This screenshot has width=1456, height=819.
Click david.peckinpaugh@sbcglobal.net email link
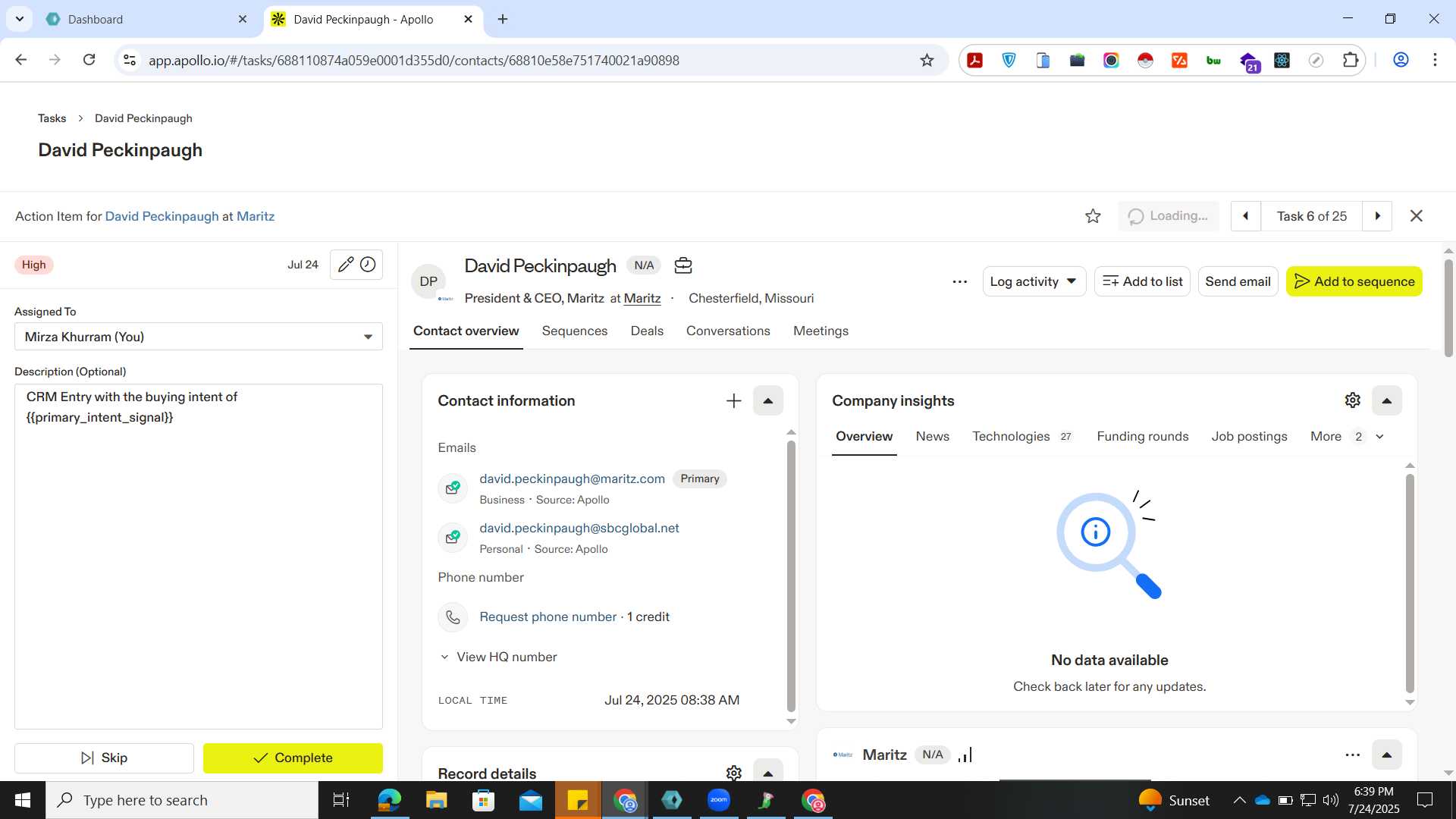(579, 528)
